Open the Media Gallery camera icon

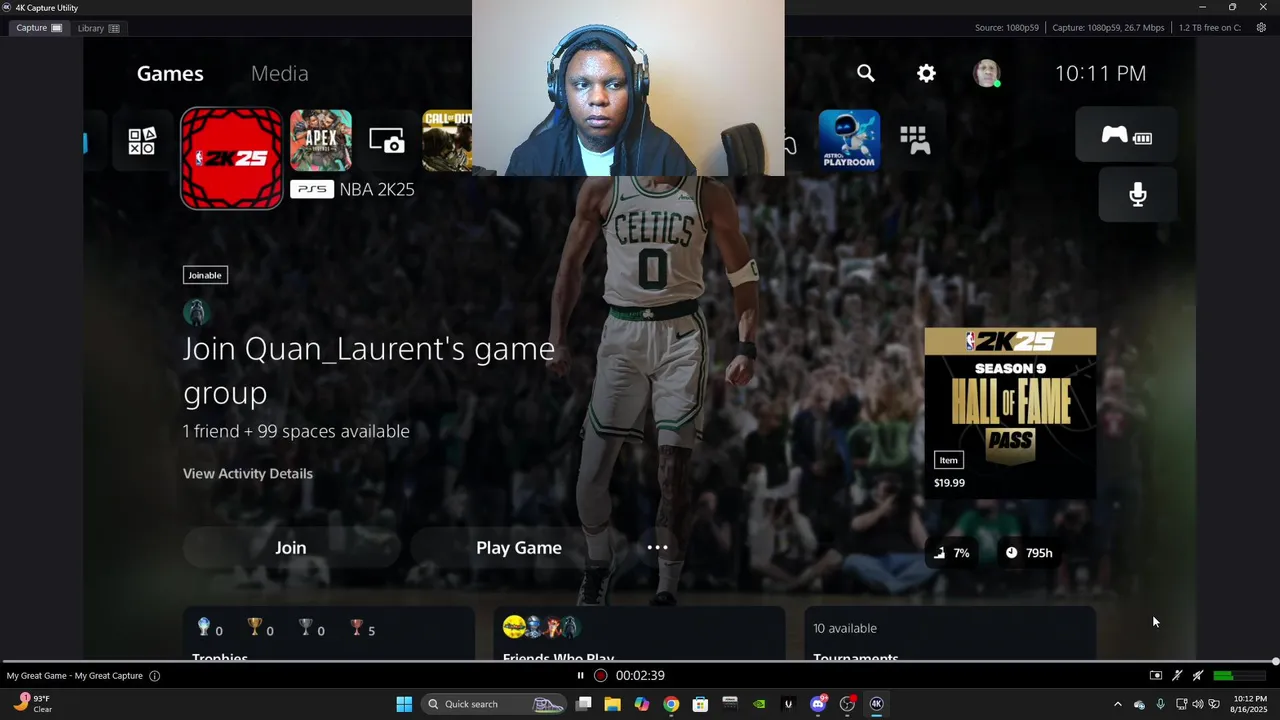click(x=387, y=141)
